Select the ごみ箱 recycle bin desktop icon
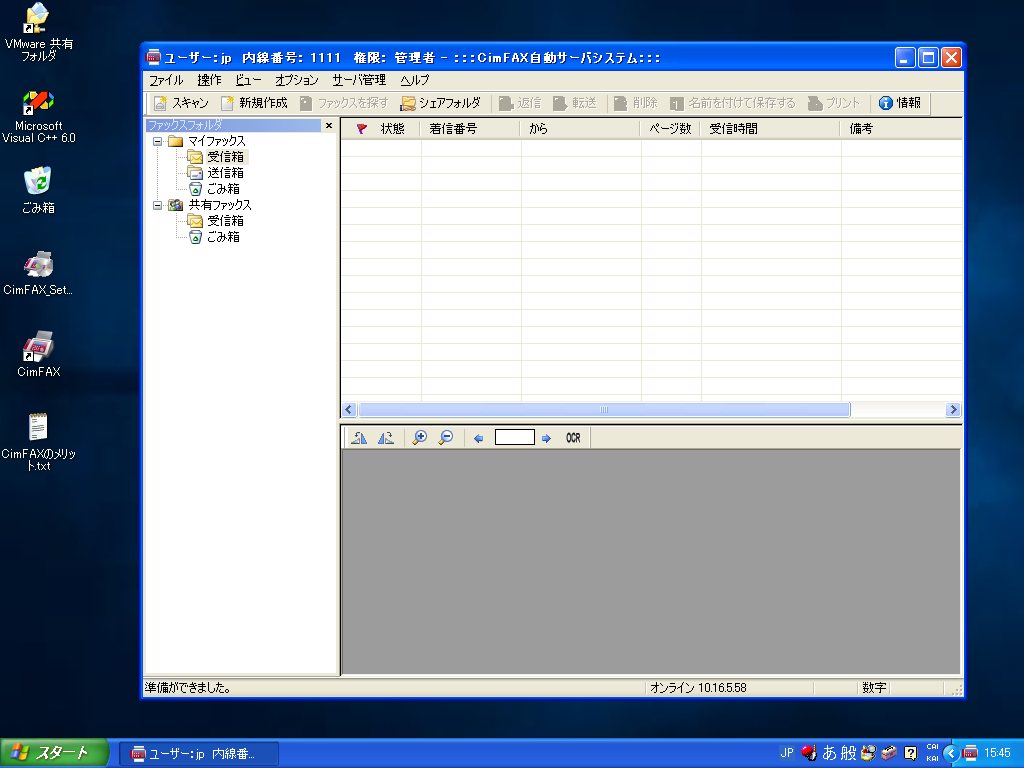This screenshot has width=1024, height=768. click(39, 190)
